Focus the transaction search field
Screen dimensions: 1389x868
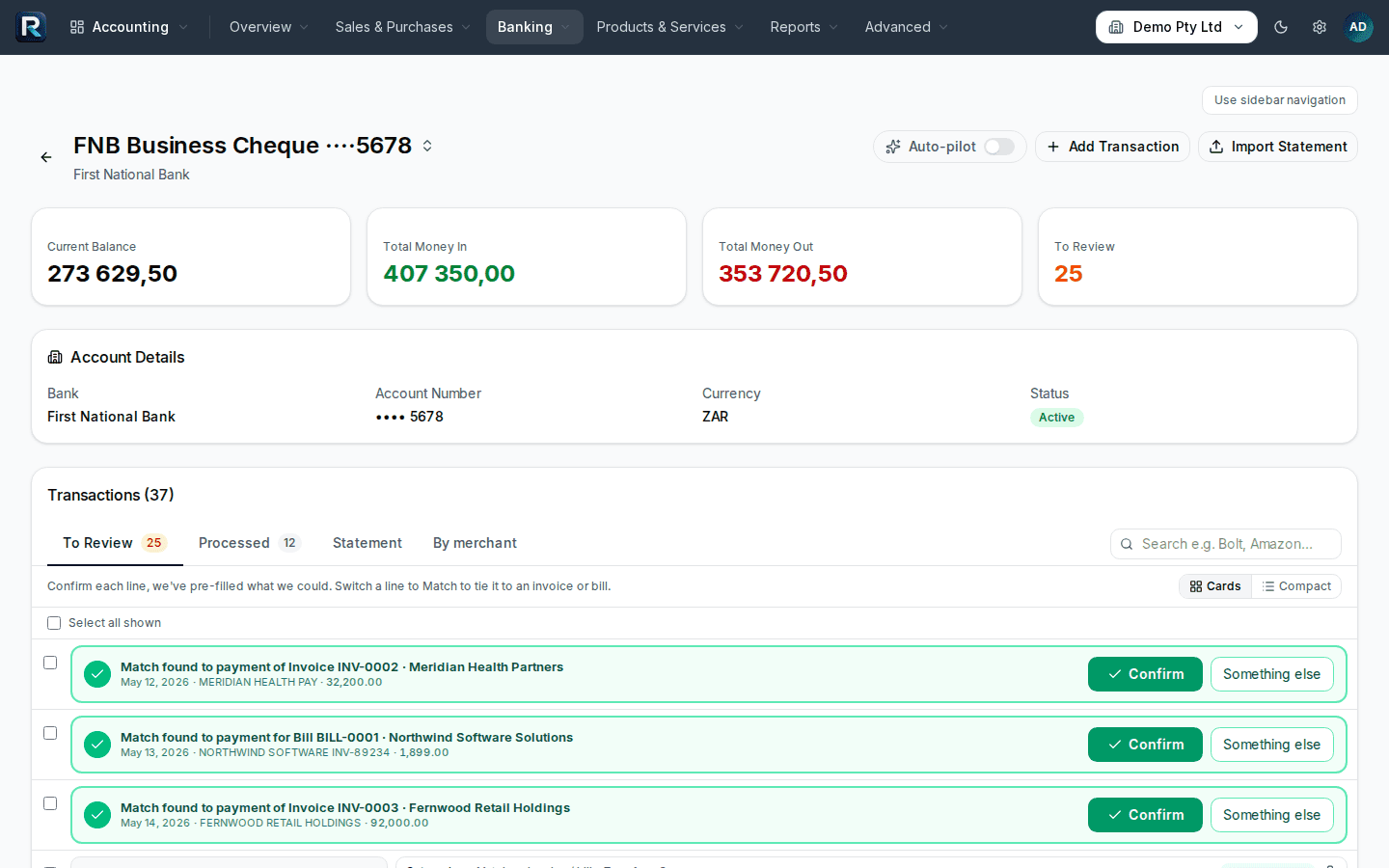click(x=1226, y=544)
